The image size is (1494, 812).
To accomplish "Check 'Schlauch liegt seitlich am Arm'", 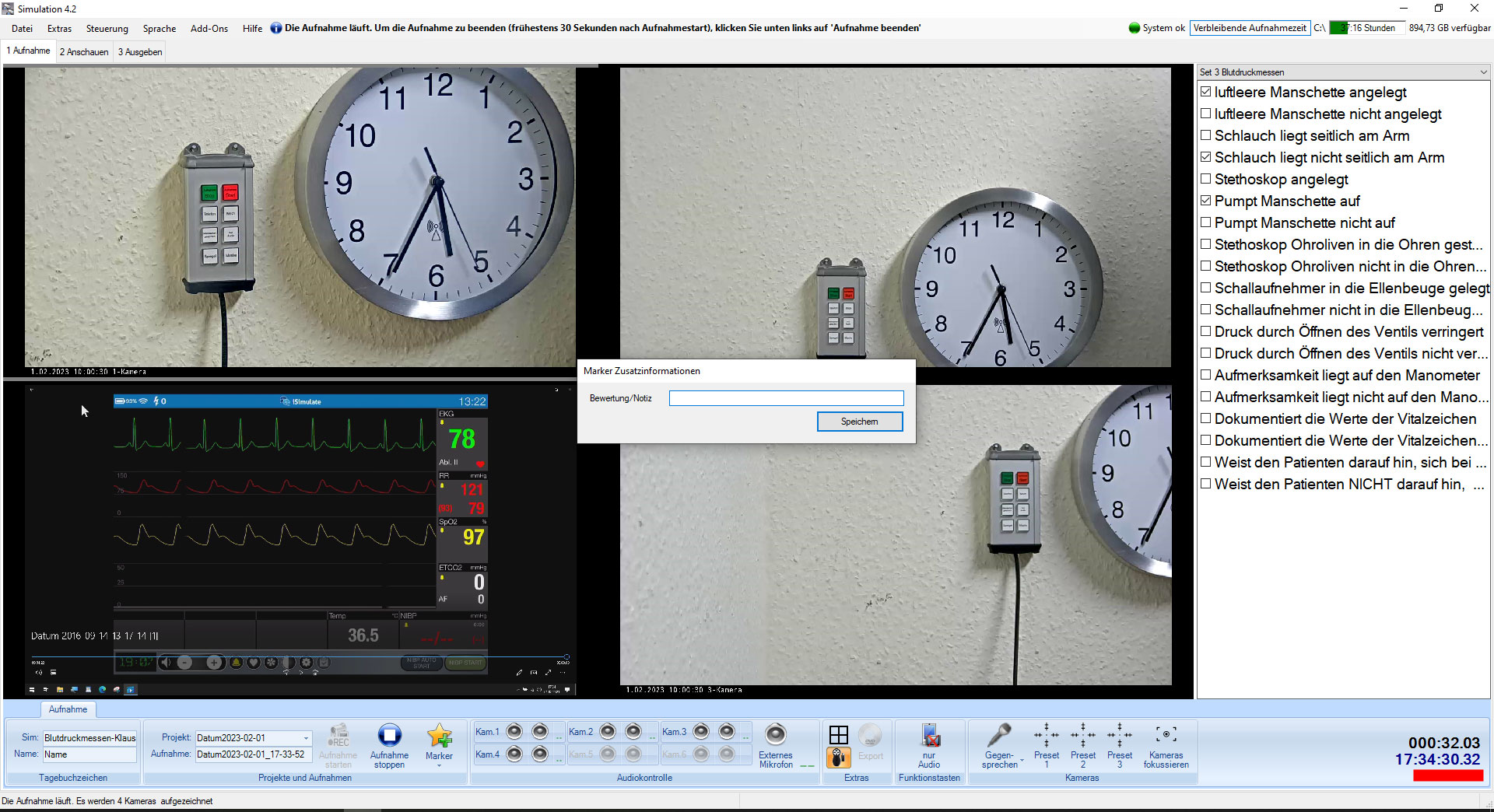I will point(1206,135).
